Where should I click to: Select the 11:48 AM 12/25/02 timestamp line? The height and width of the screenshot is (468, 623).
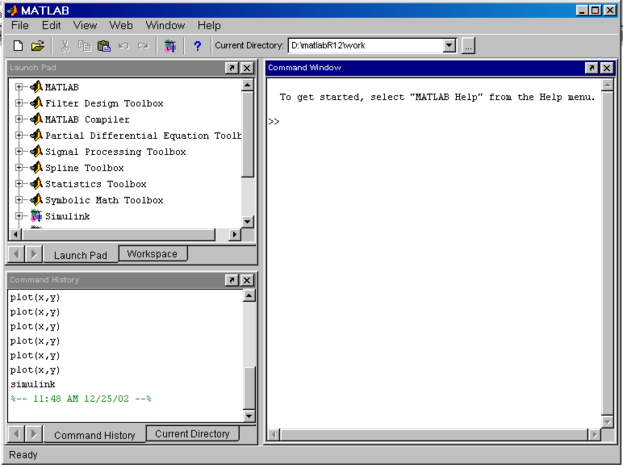coord(81,398)
